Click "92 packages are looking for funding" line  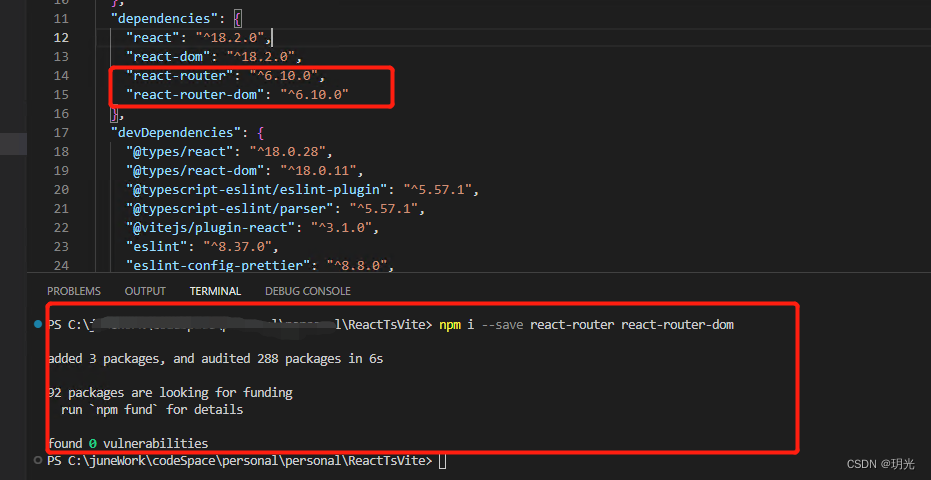pos(170,393)
